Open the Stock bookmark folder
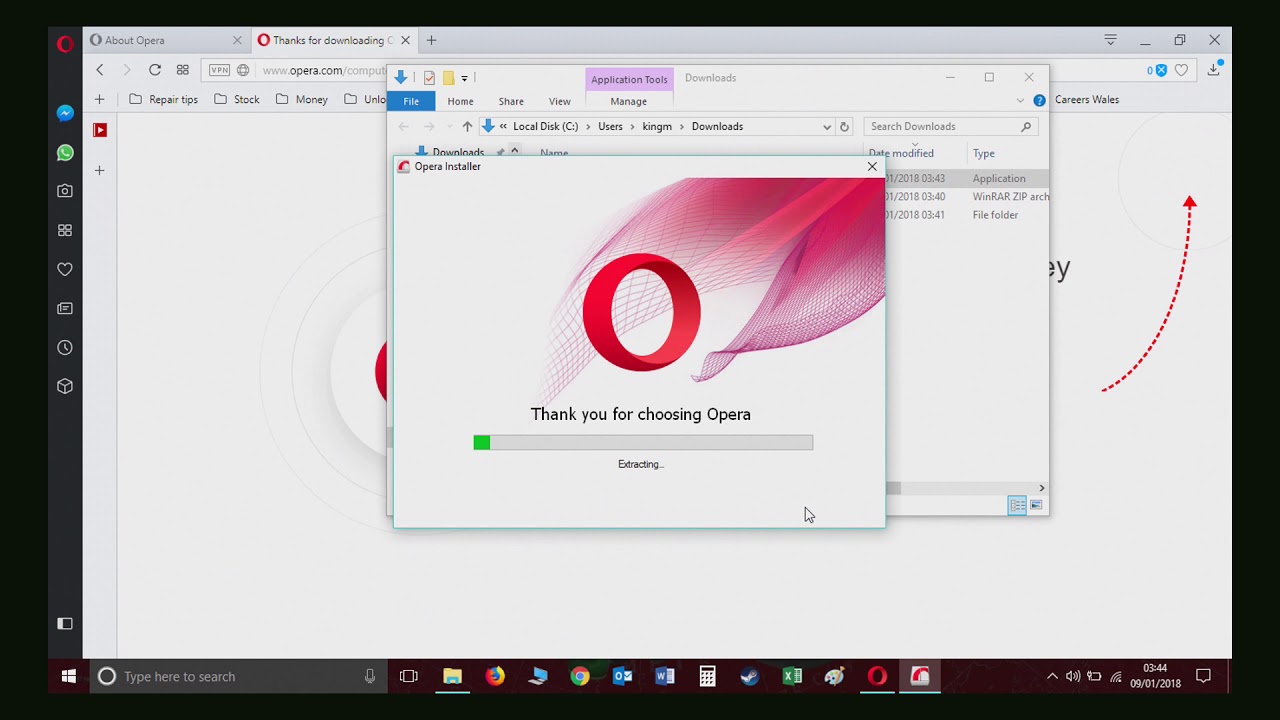This screenshot has height=720, width=1280. 237,99
